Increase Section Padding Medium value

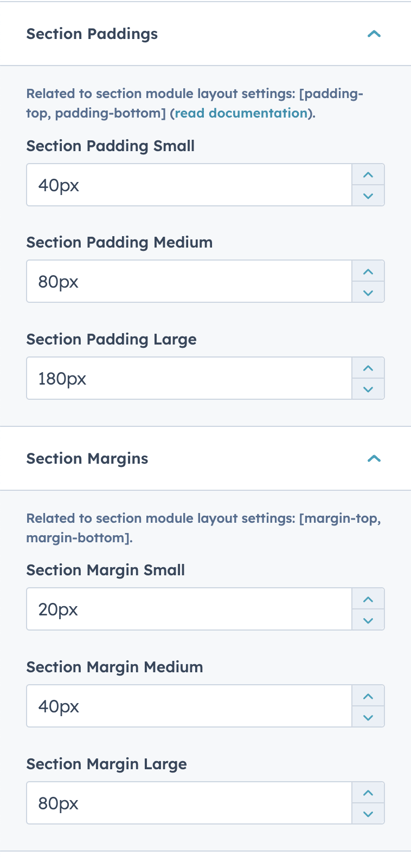tap(368, 272)
